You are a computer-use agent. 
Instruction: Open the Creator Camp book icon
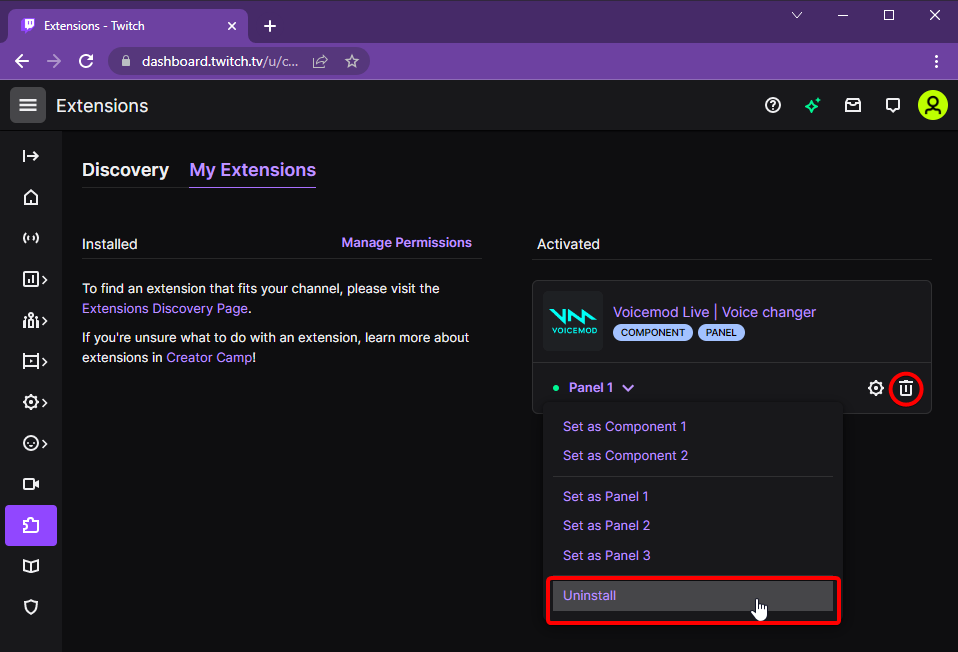click(x=31, y=566)
